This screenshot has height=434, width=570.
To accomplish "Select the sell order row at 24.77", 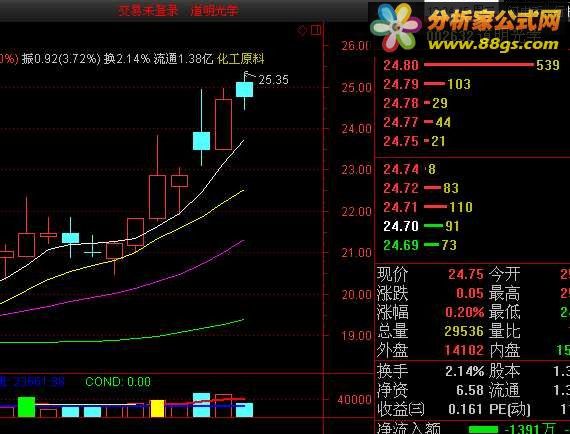I will pos(417,122).
